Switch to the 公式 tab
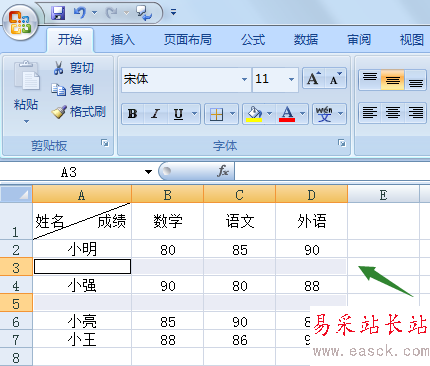 253,40
